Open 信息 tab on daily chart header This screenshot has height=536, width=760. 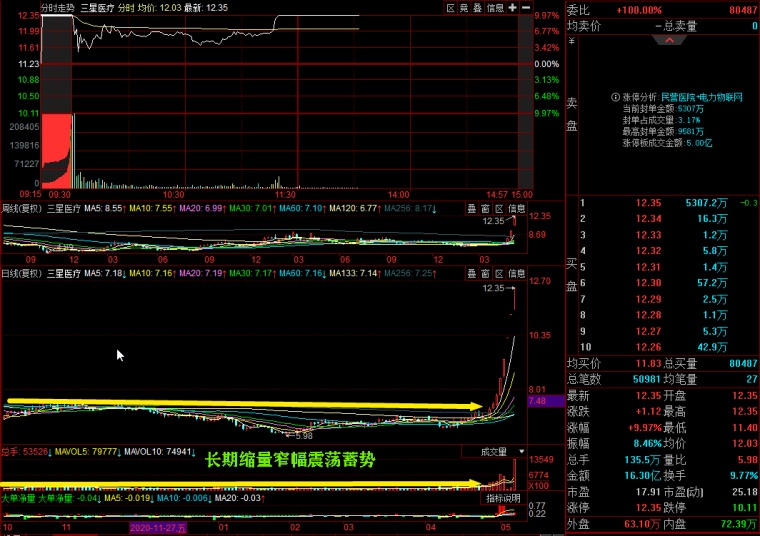[516, 272]
